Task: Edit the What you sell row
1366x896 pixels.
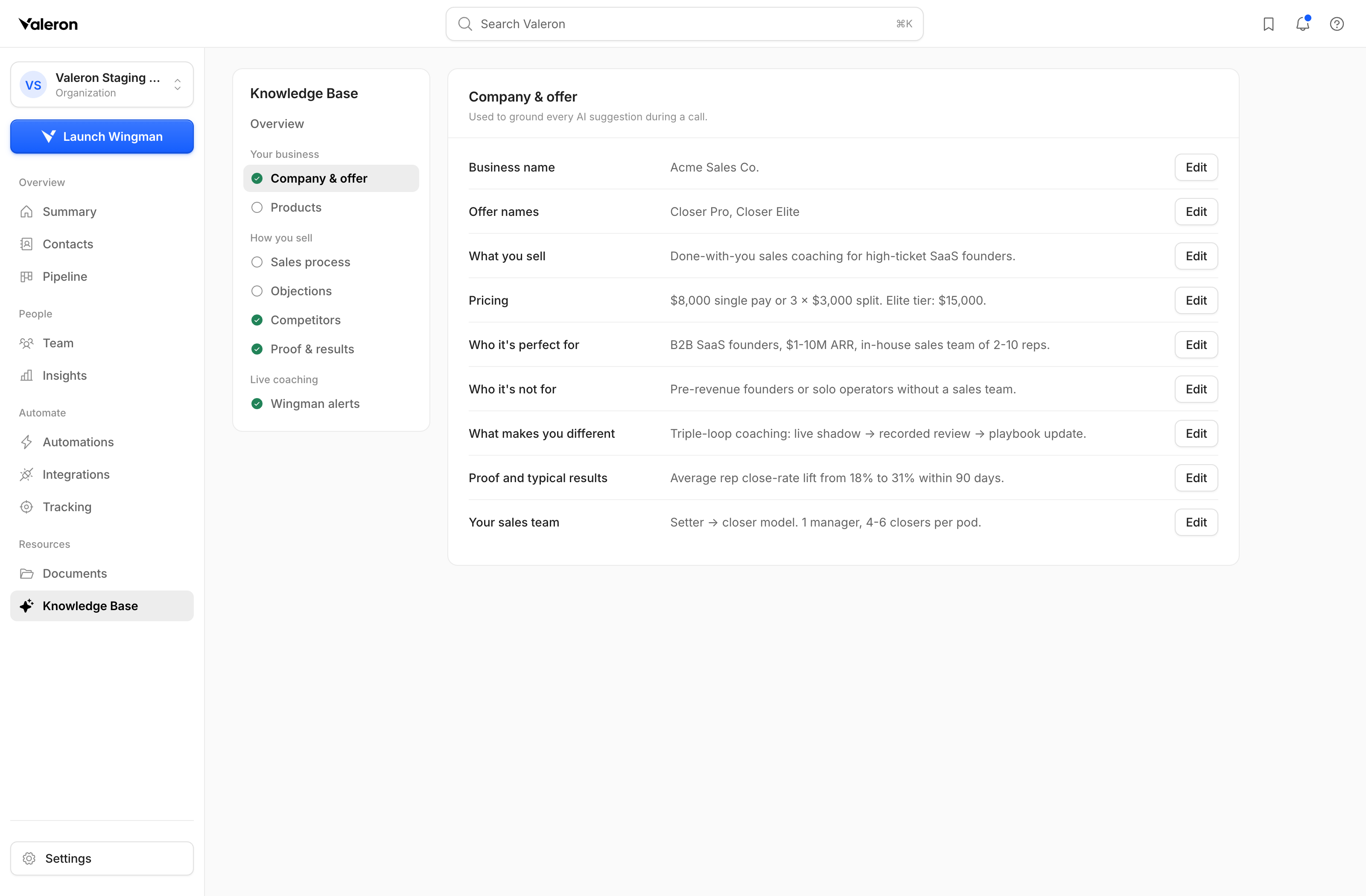Action: pos(1196,256)
